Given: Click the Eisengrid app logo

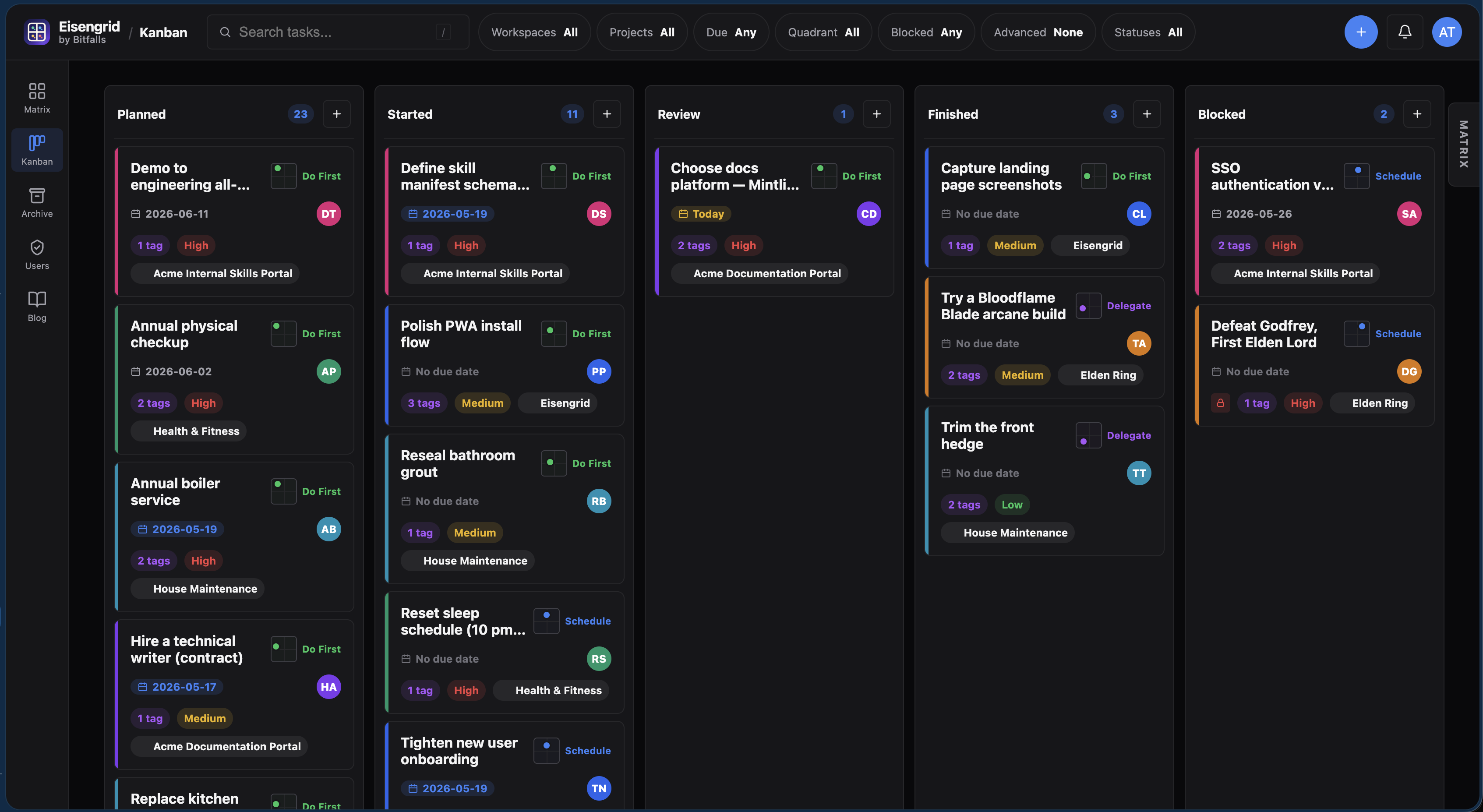Looking at the screenshot, I should click(37, 32).
